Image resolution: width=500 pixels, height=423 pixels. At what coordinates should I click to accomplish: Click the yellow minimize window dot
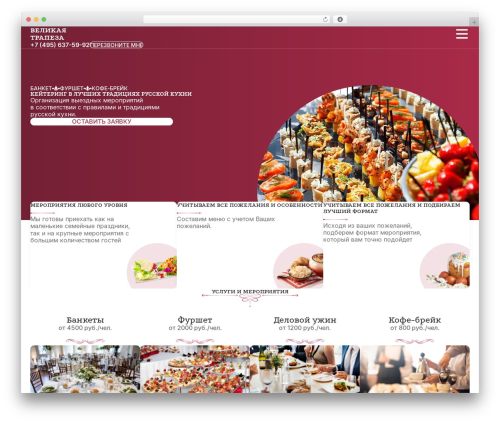point(36,19)
